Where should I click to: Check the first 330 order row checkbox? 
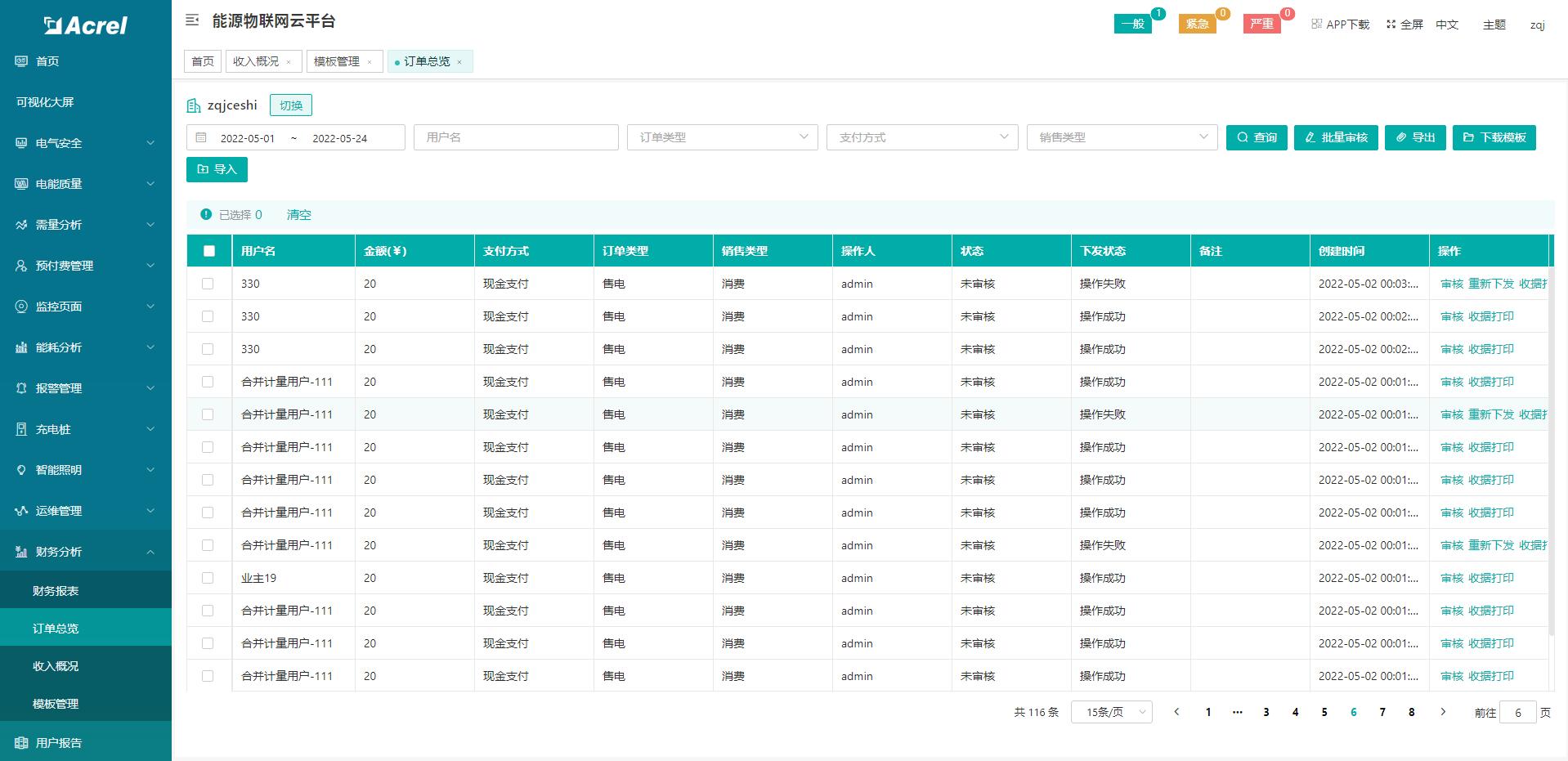pos(209,284)
